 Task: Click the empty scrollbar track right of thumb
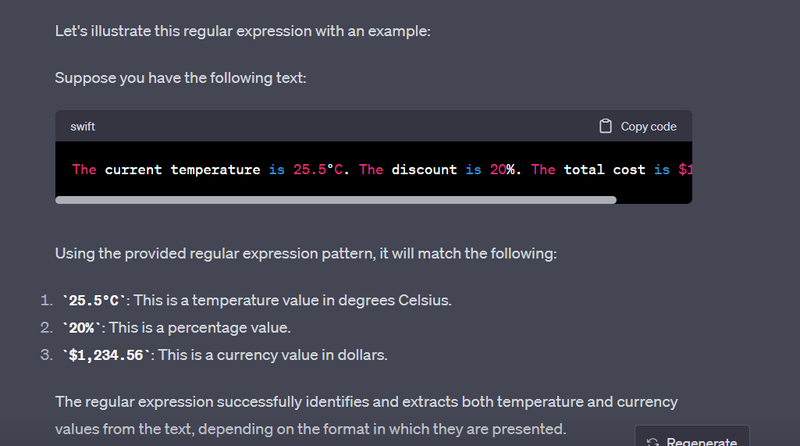653,200
